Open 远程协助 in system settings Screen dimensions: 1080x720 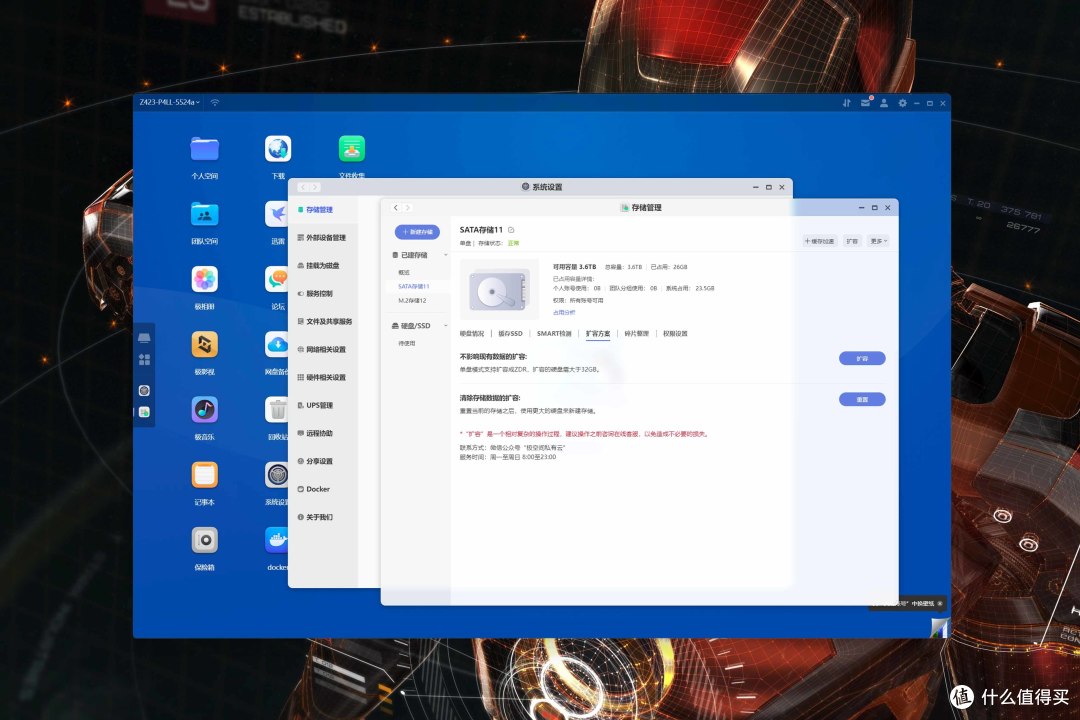click(x=323, y=433)
